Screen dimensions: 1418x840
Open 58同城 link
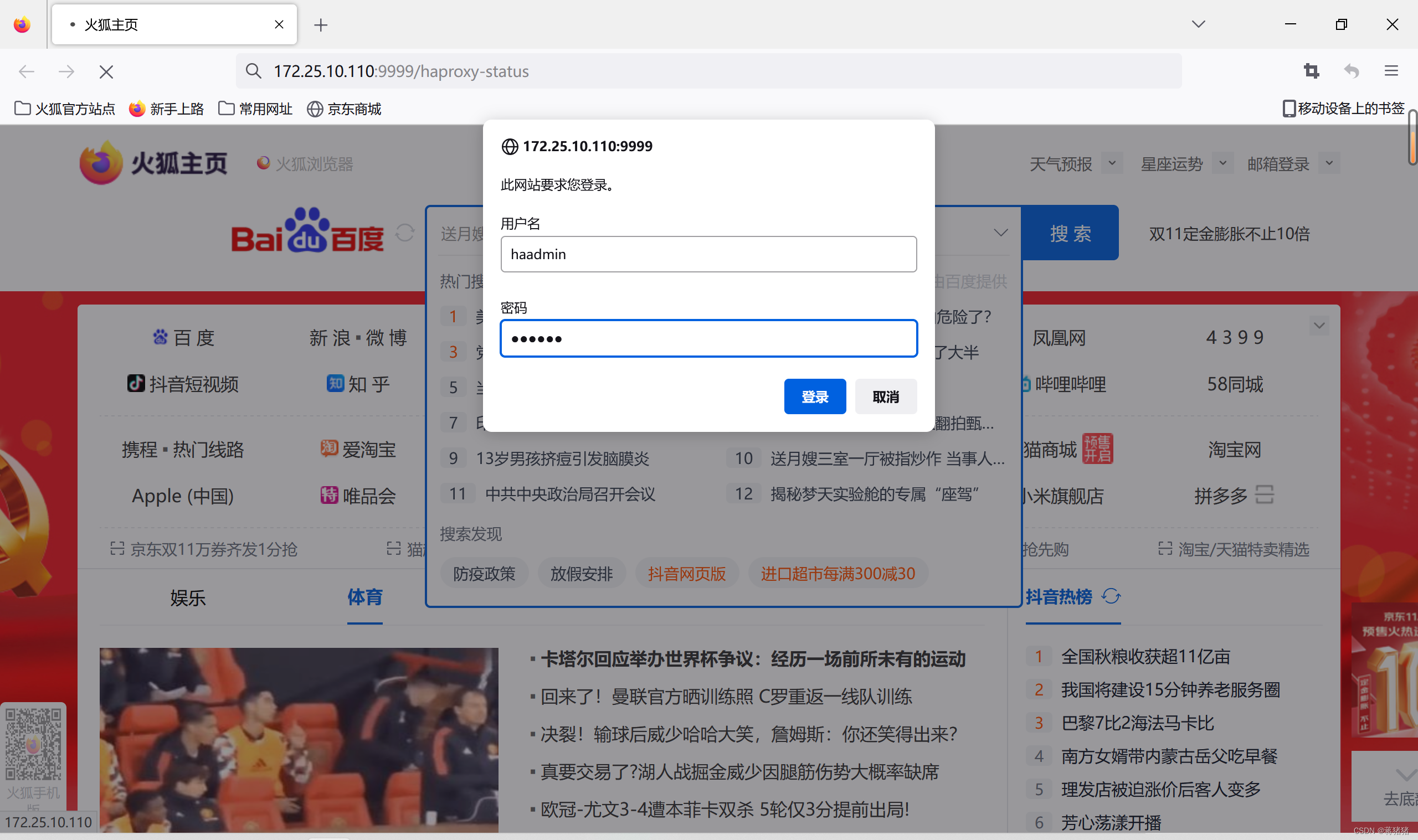pyautogui.click(x=1235, y=384)
